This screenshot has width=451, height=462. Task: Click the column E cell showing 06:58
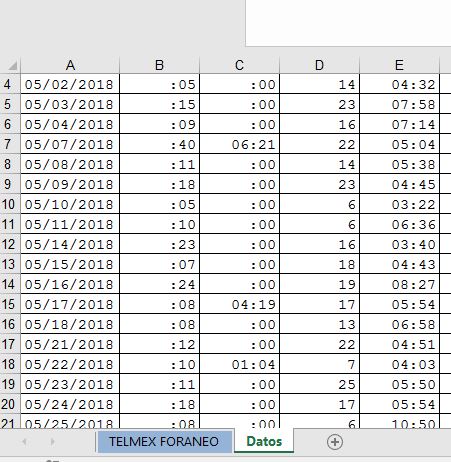[x=399, y=324]
